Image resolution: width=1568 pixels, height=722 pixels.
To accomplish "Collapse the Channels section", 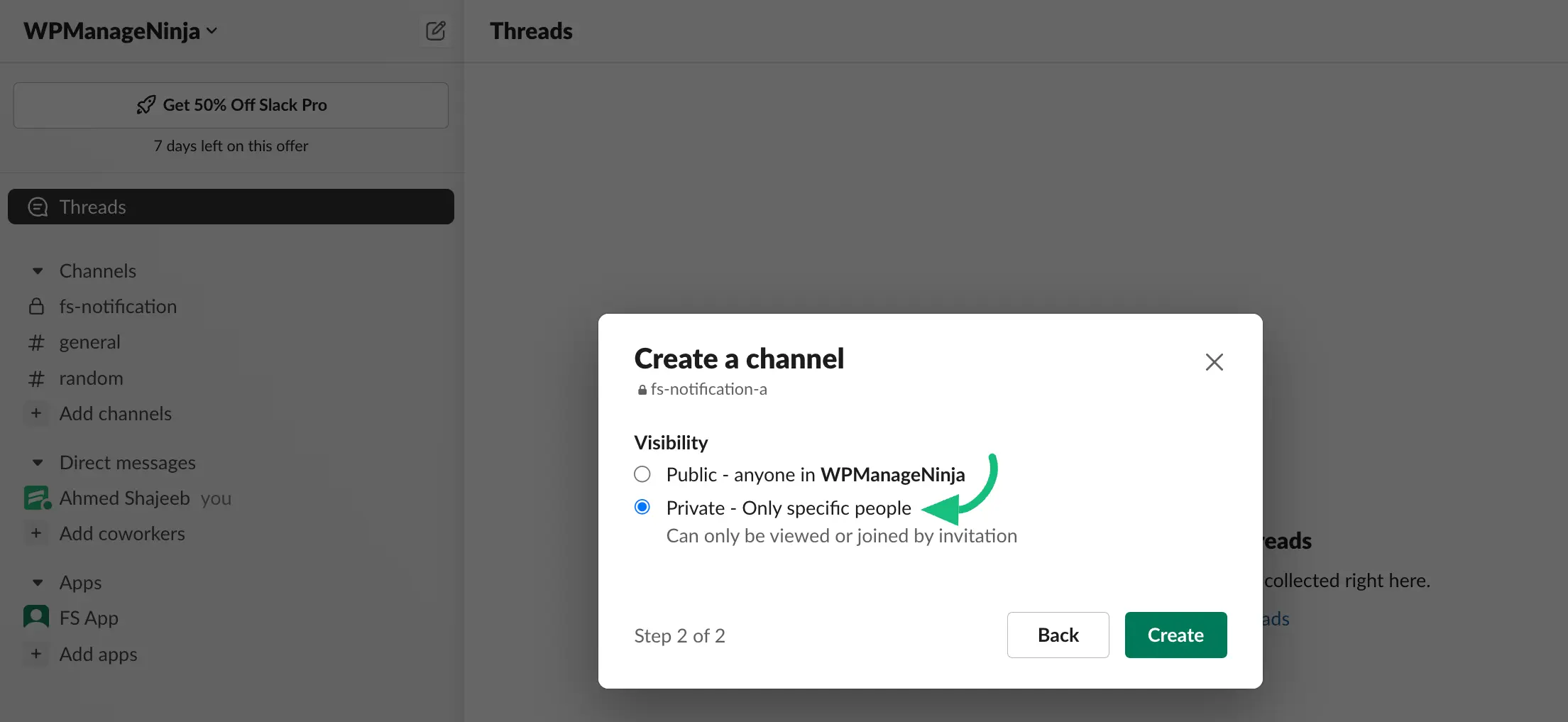I will point(38,271).
